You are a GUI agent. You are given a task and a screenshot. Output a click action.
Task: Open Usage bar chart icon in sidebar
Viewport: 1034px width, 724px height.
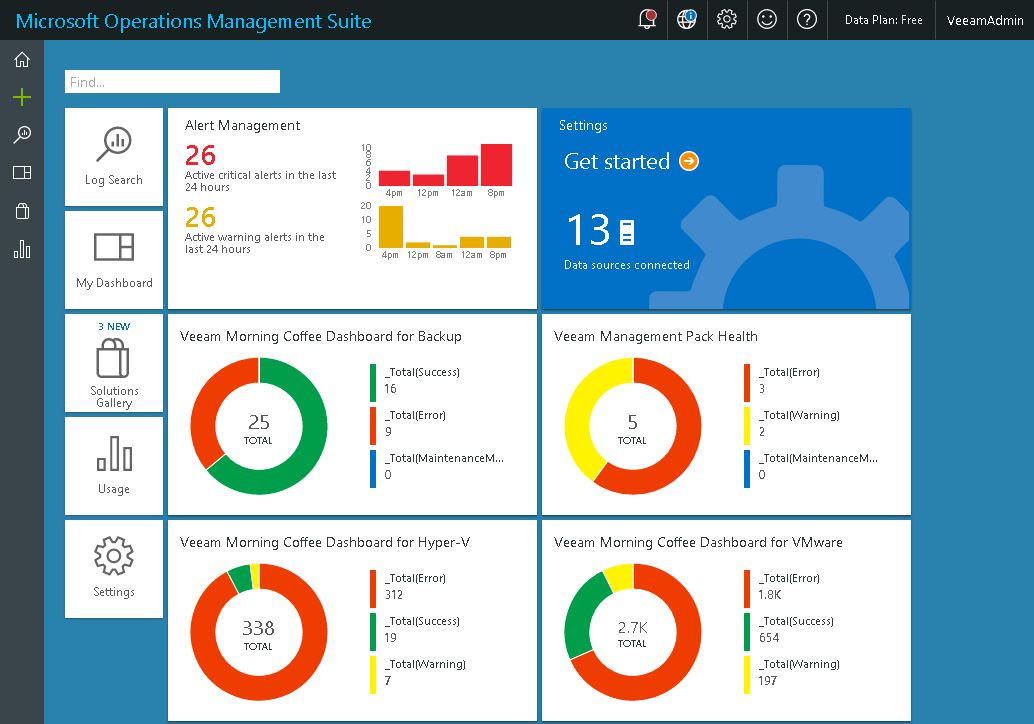[22, 249]
